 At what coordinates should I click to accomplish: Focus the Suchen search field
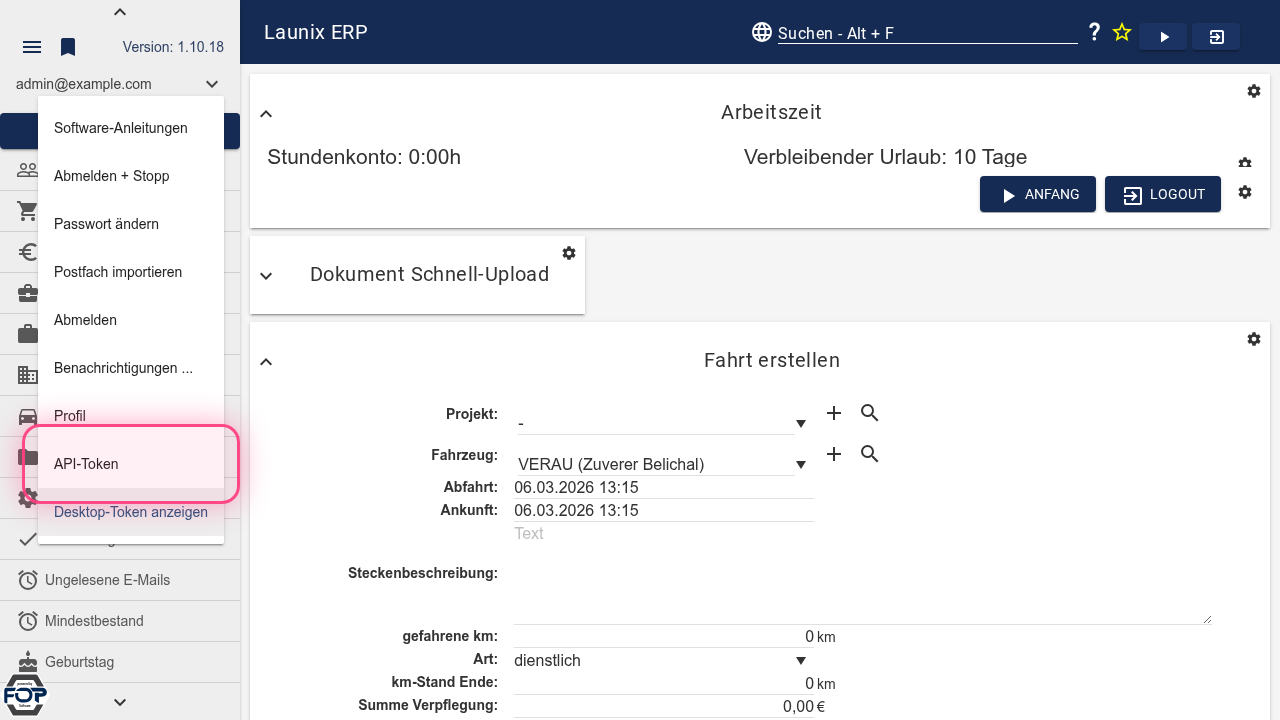click(x=926, y=34)
